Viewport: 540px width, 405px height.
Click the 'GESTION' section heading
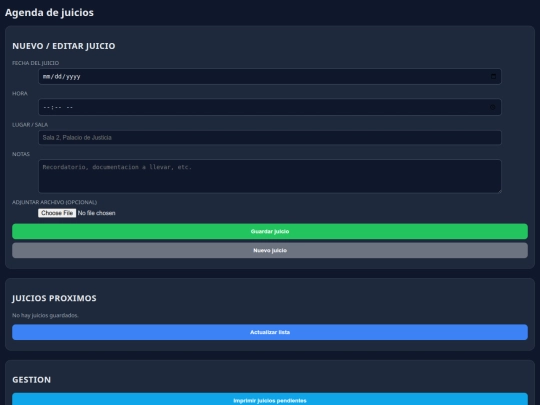[31, 380]
